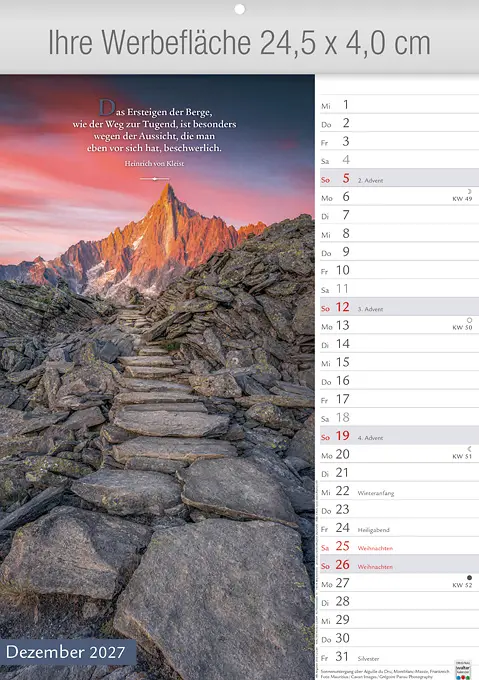Select date 21 on the Di row

tap(342, 472)
